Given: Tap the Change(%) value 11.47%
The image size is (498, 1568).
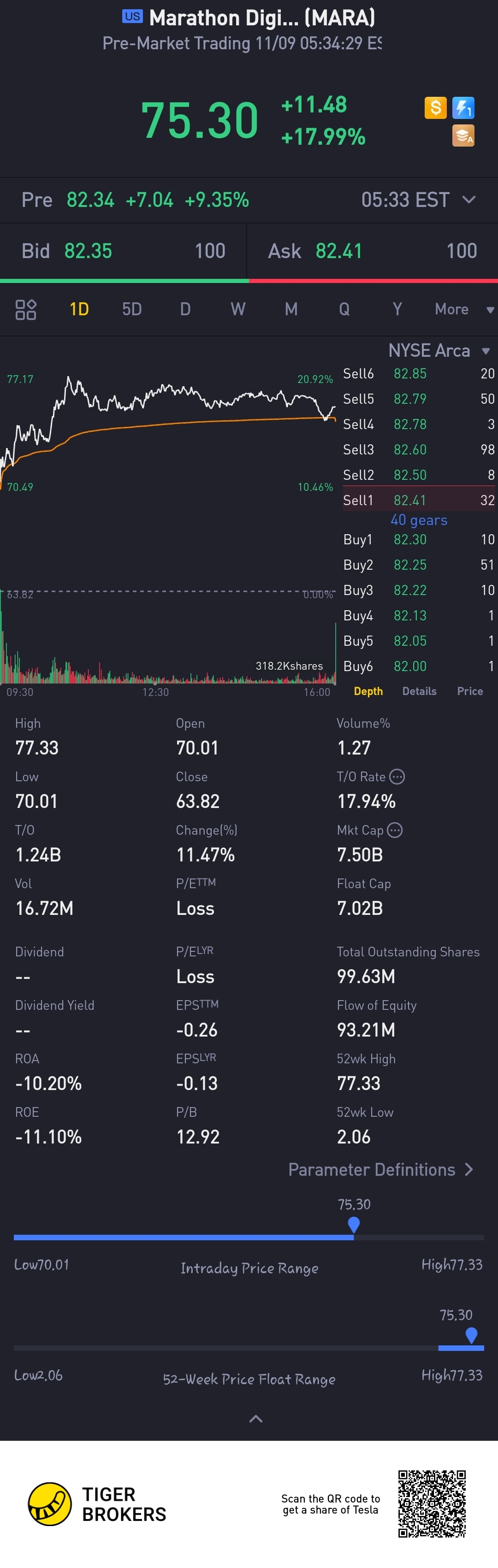Looking at the screenshot, I should [205, 855].
